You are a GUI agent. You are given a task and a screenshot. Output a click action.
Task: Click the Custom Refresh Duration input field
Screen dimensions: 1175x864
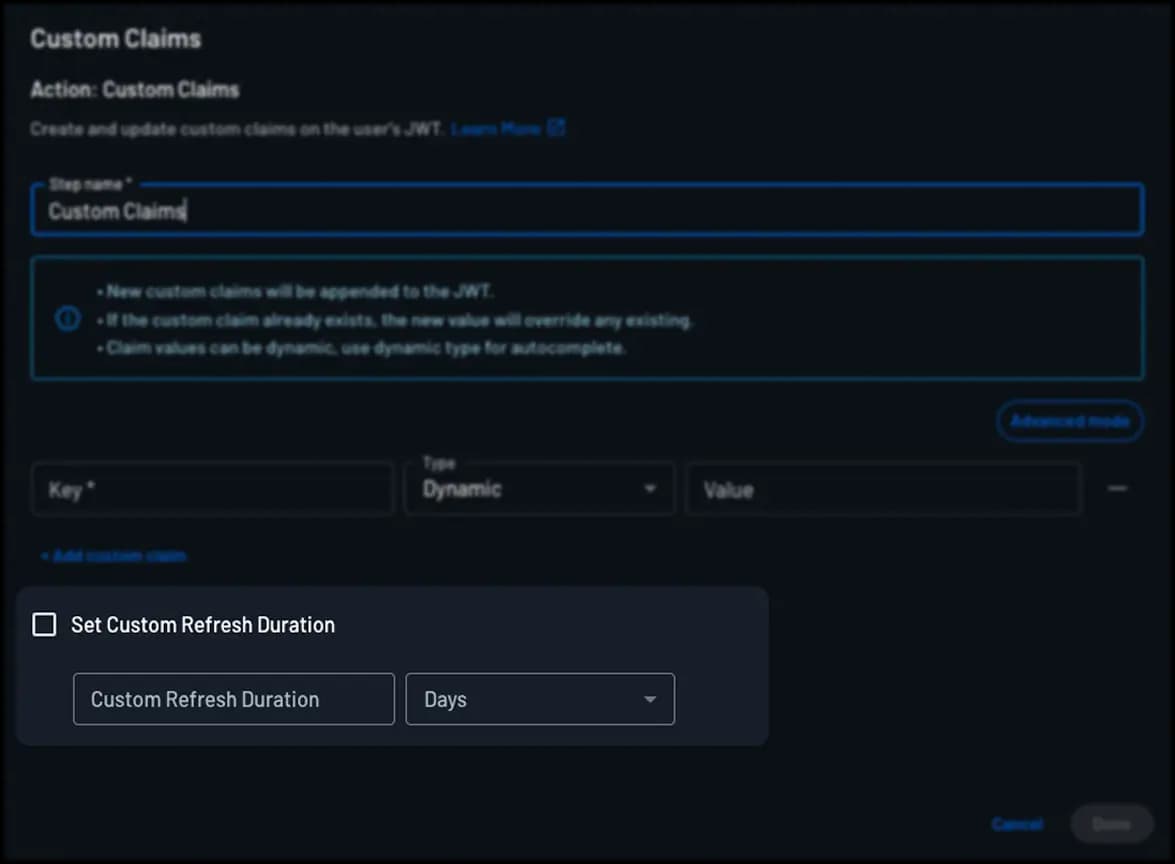[x=233, y=699]
